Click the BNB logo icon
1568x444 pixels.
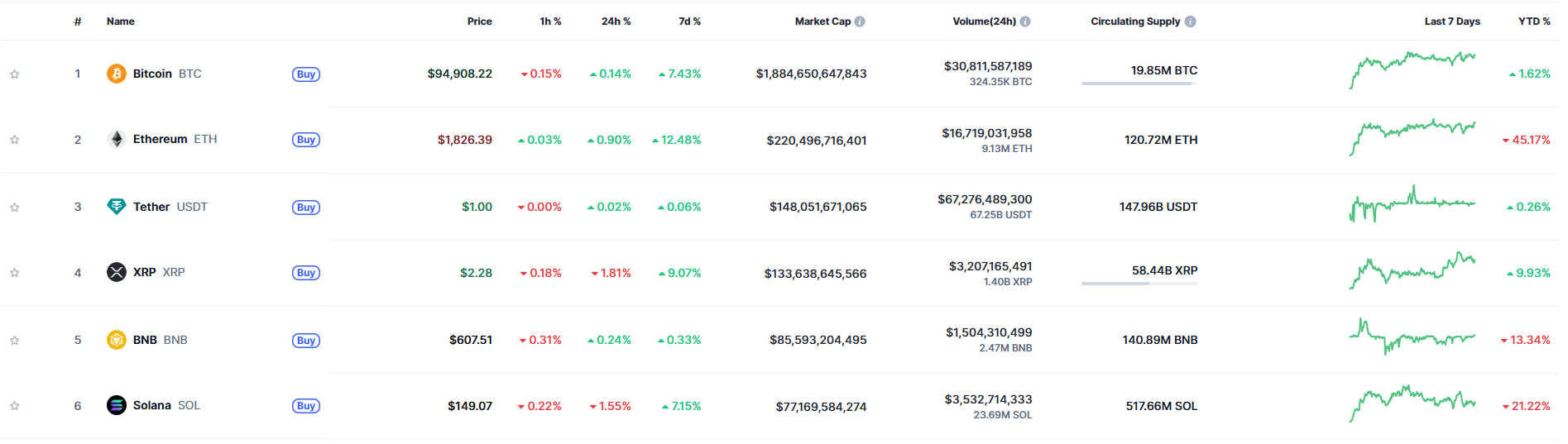117,340
